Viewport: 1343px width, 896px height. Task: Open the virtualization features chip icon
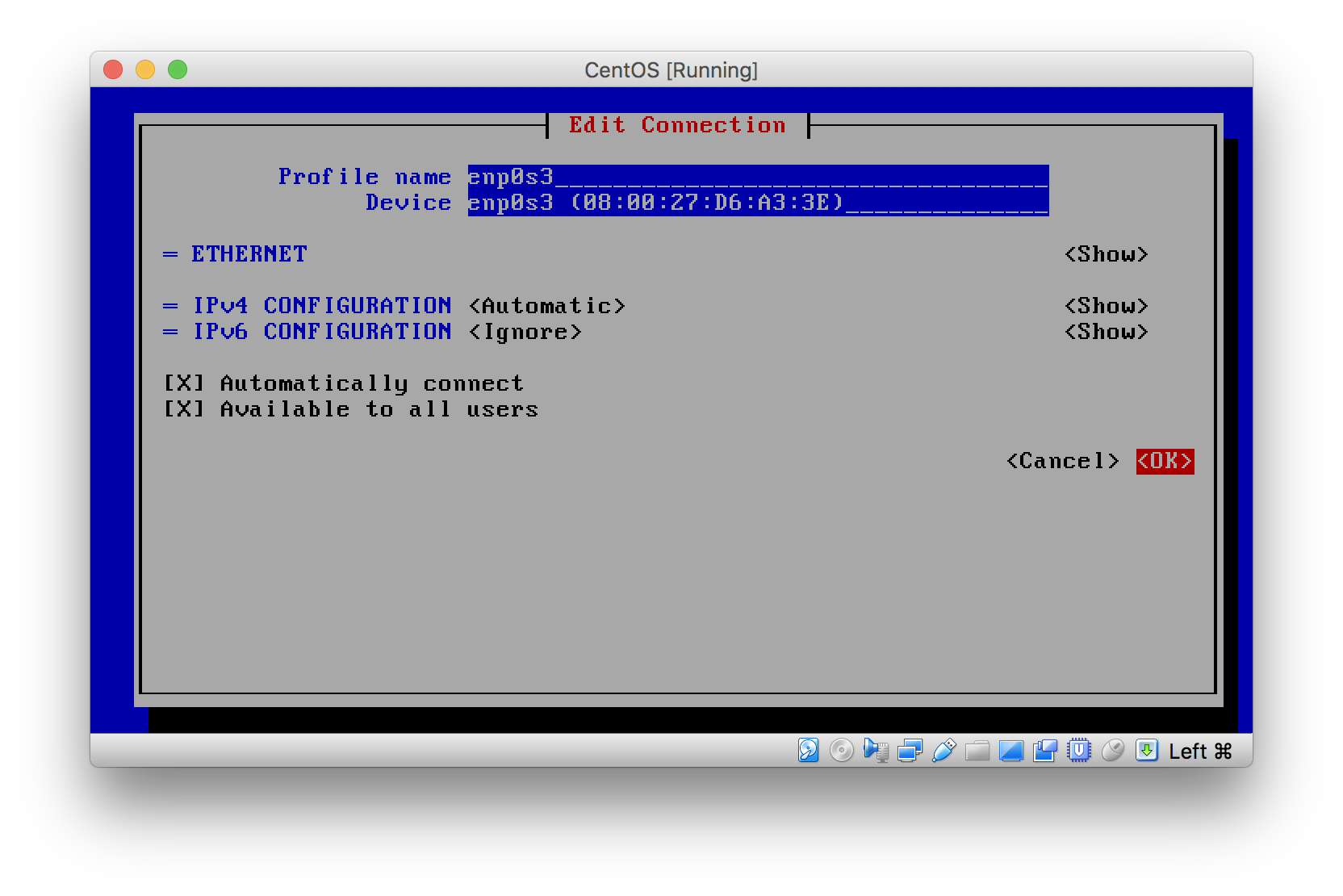point(1079,751)
